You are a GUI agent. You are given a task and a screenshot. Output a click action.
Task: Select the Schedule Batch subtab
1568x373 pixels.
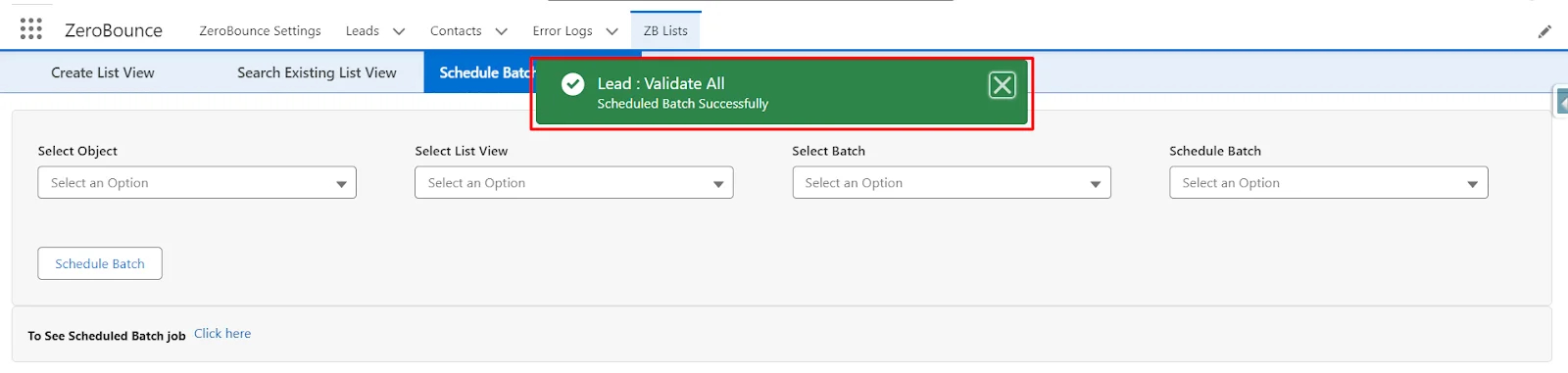pos(479,72)
